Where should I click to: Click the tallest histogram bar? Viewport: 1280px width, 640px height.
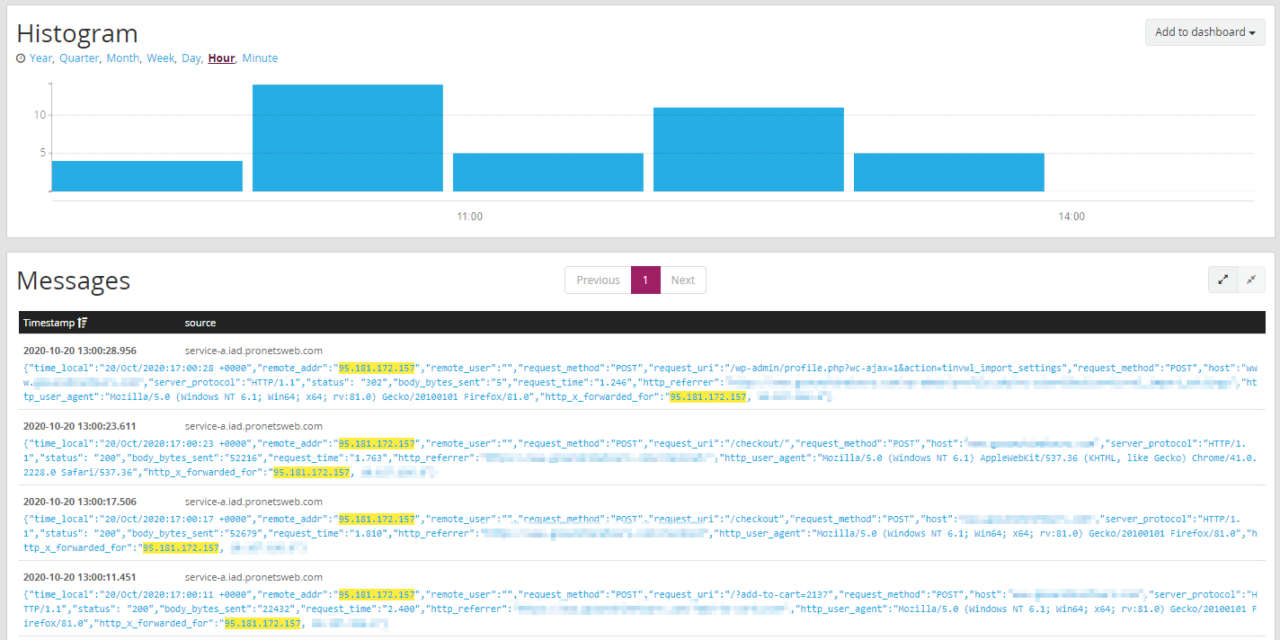pos(347,138)
